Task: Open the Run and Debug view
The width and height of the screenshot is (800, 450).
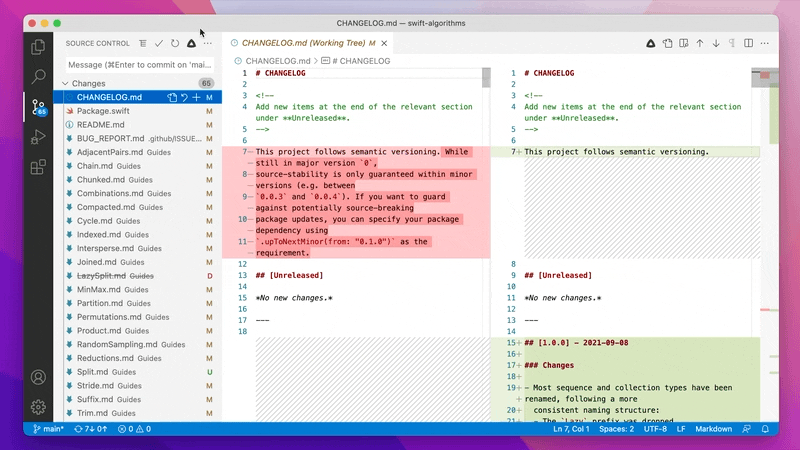Action: [x=38, y=137]
